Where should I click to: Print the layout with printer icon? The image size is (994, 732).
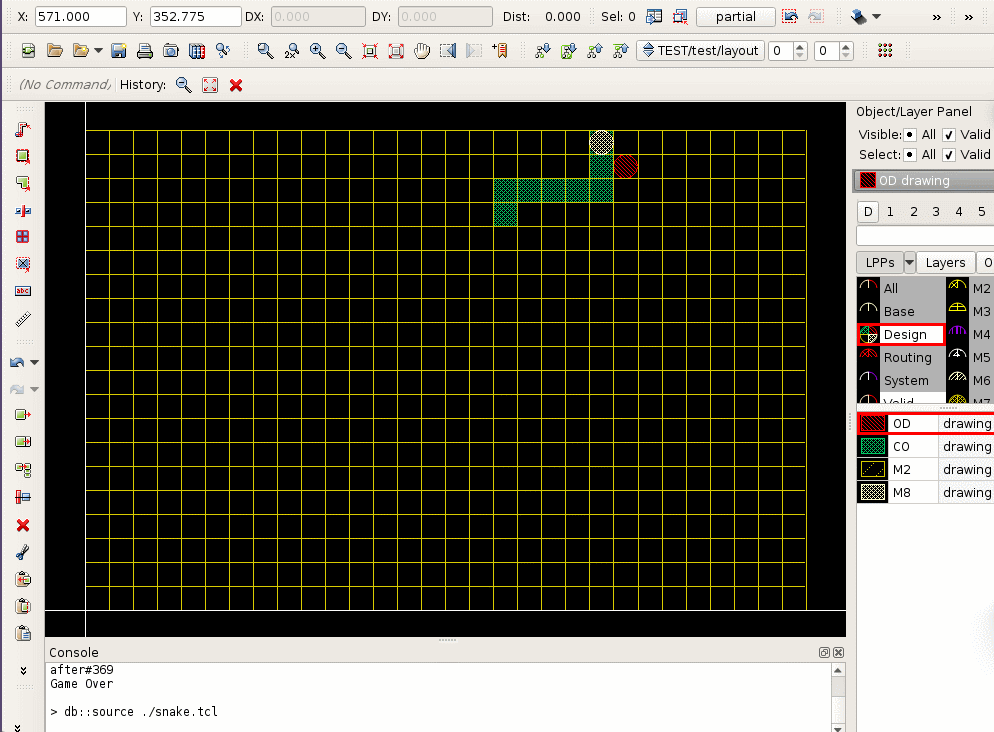pyautogui.click(x=145, y=51)
